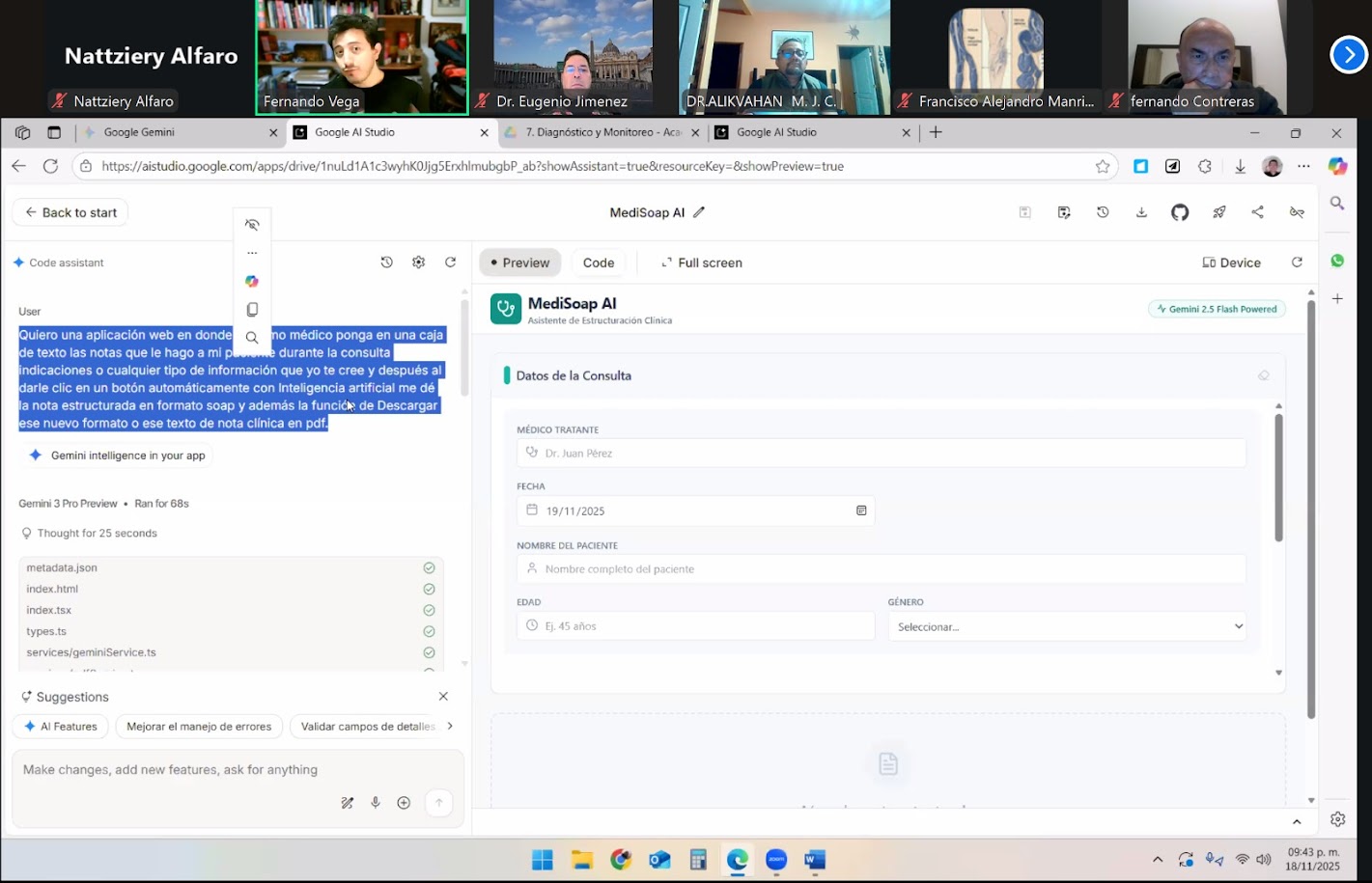
Task: Close the Suggestions panel
Action: click(x=443, y=696)
